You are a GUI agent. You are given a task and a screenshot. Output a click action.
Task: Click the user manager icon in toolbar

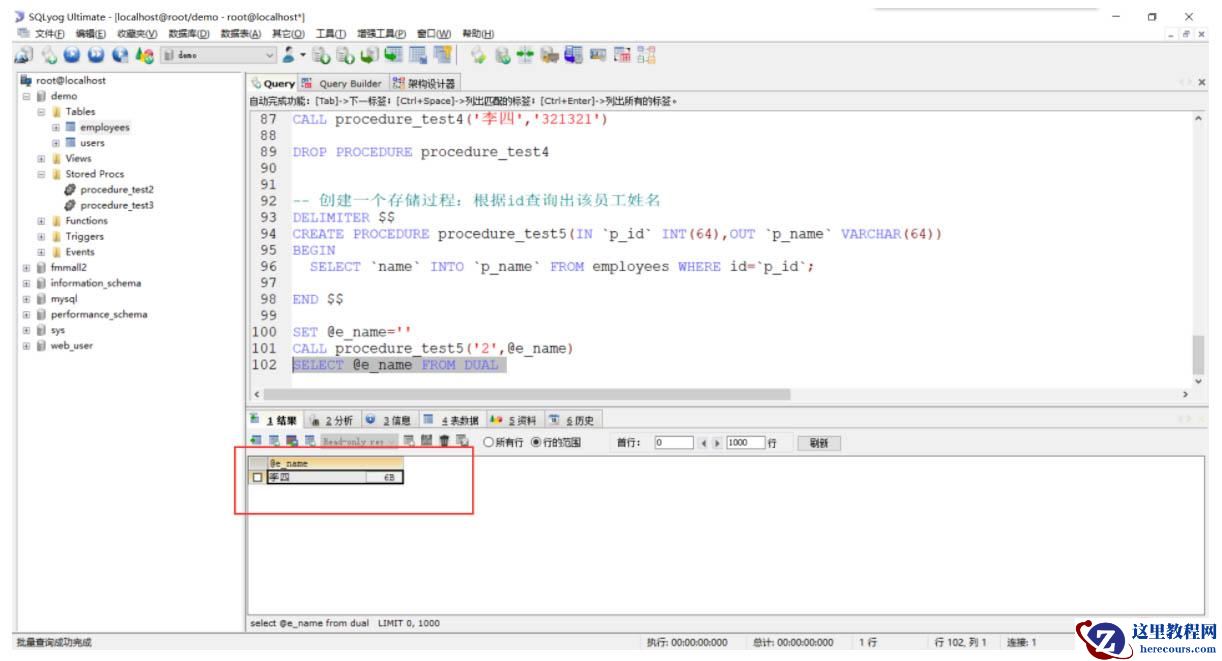coord(288,56)
